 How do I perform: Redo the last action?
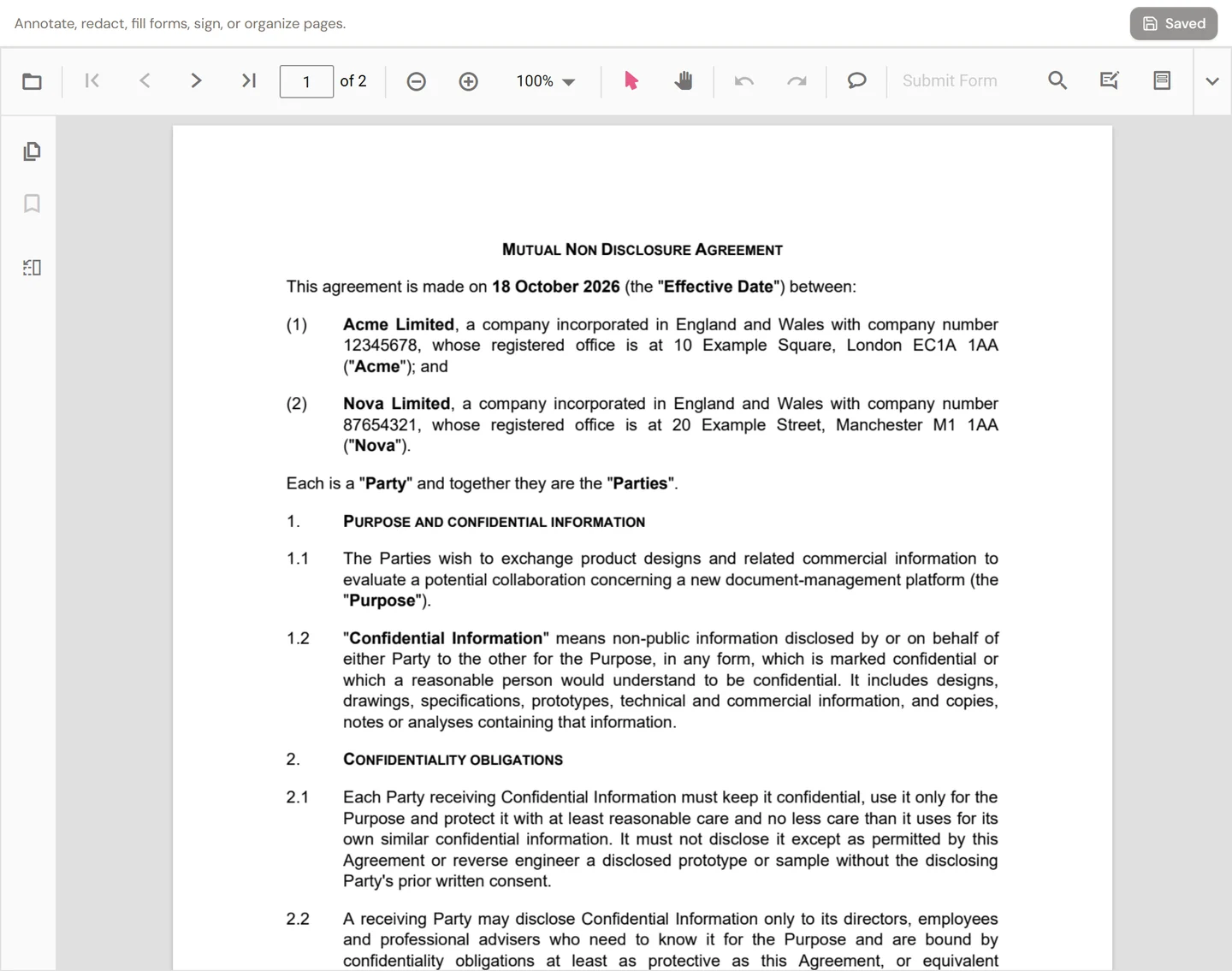tap(797, 81)
